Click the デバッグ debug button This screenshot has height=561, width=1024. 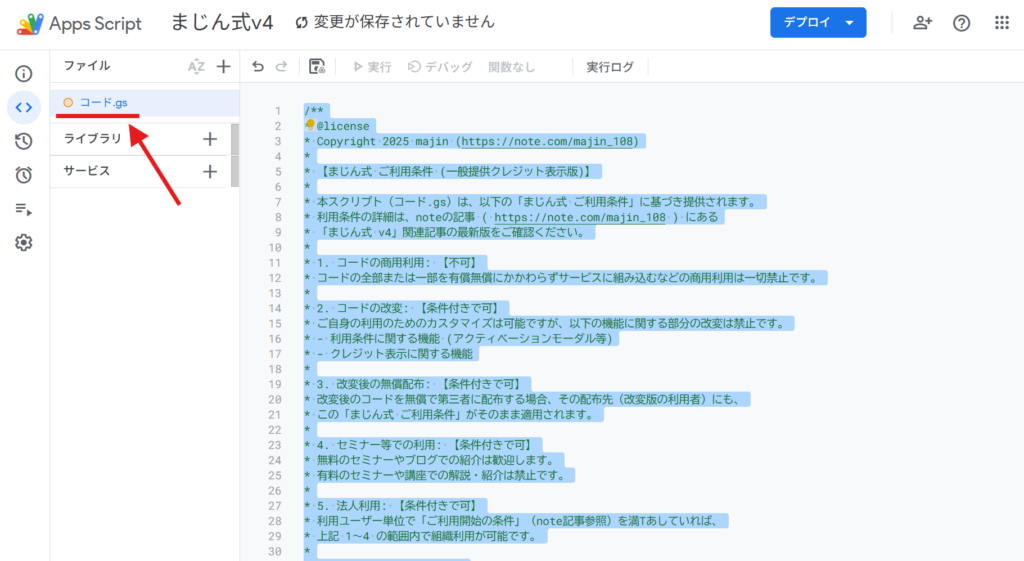440,67
